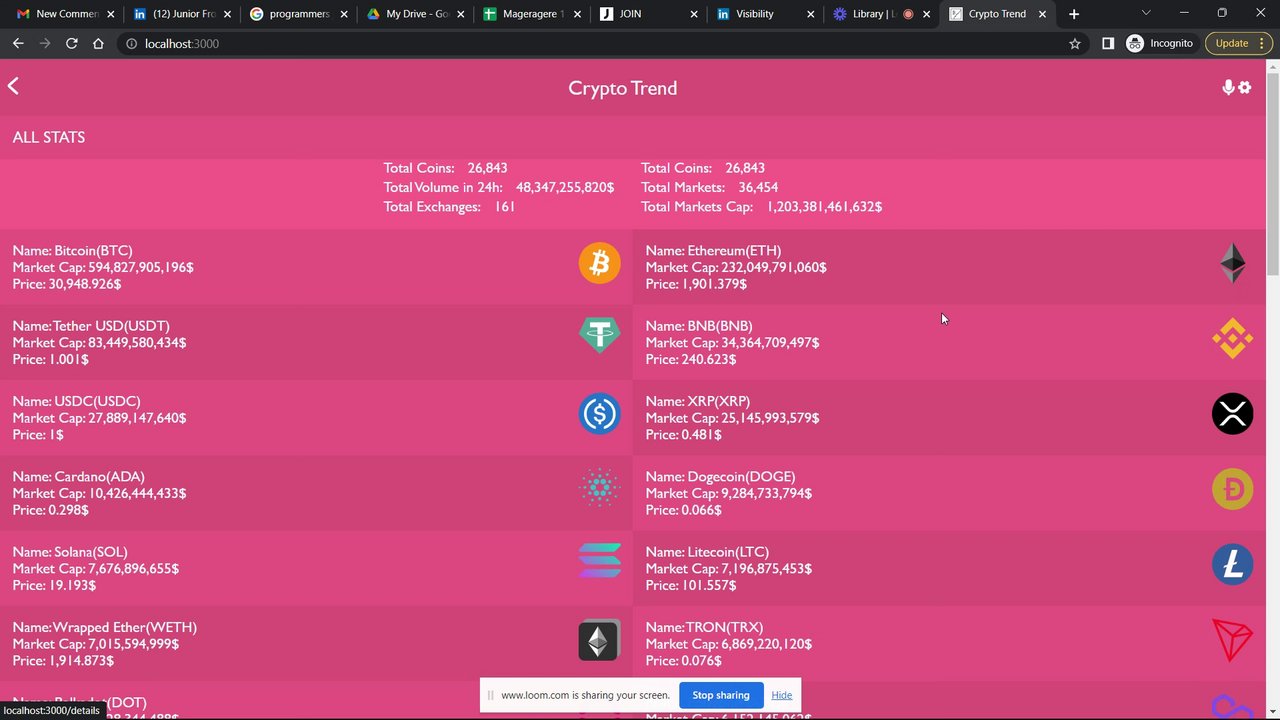Select the Name: Bitcoin(BTC) text
This screenshot has width=1280, height=720.
click(x=72, y=251)
